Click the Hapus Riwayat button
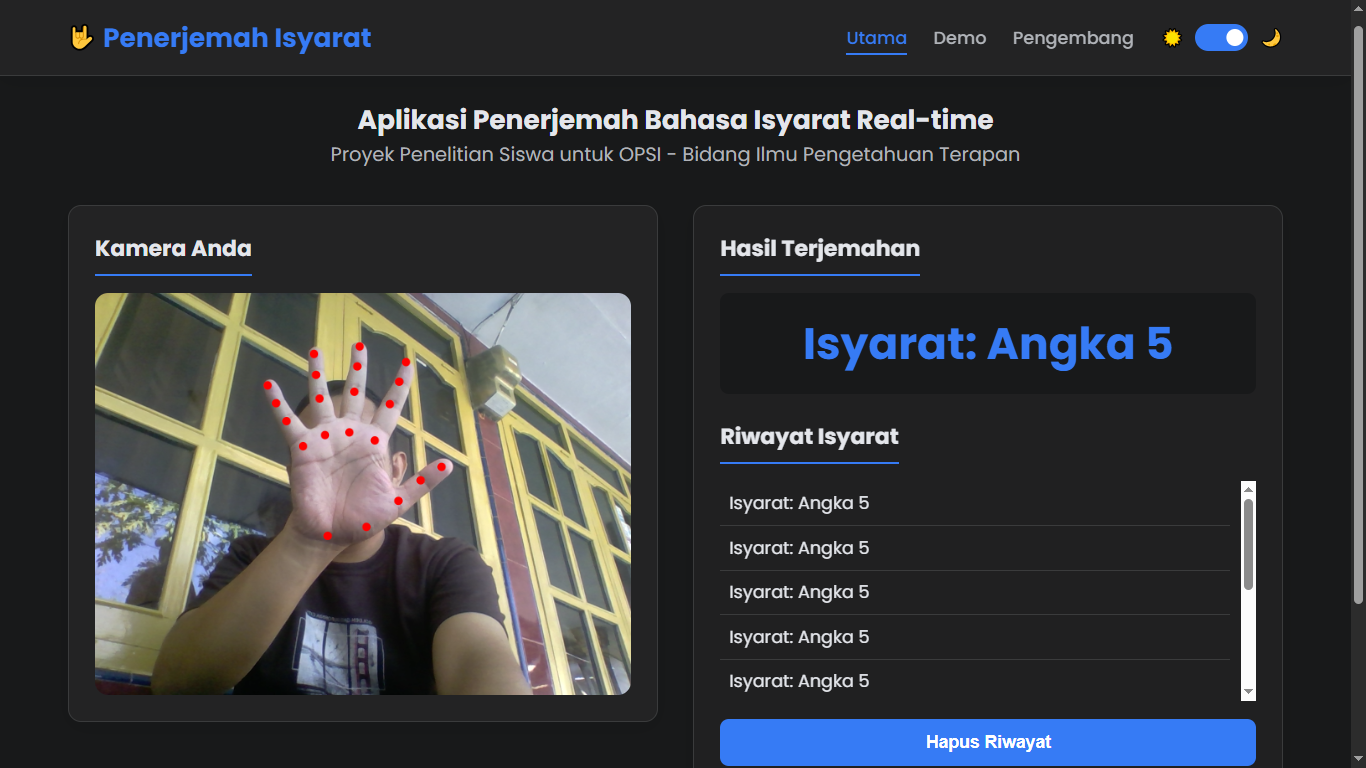This screenshot has height=768, width=1366. [987, 742]
